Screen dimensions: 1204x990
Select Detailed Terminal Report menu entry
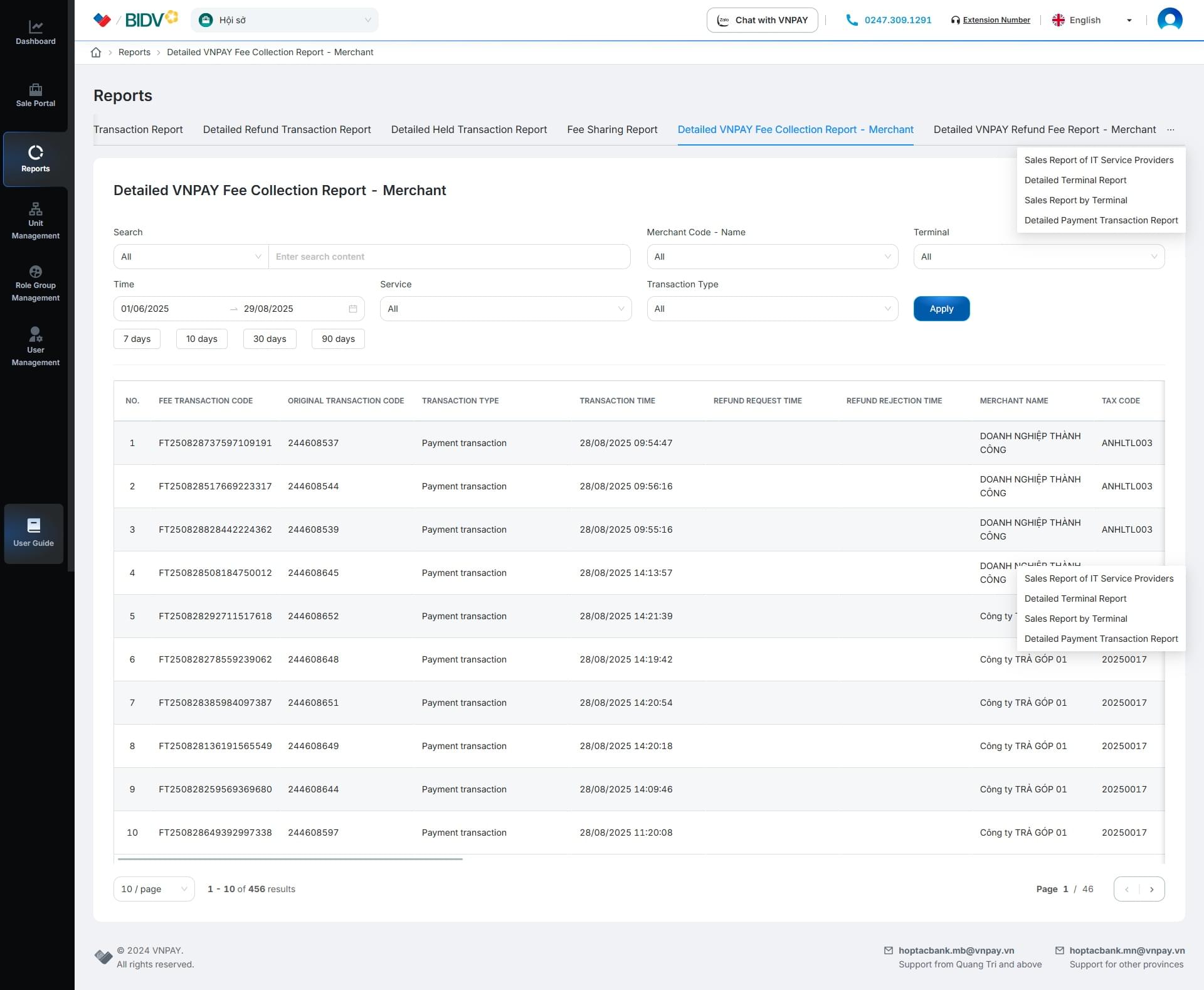(x=1075, y=180)
